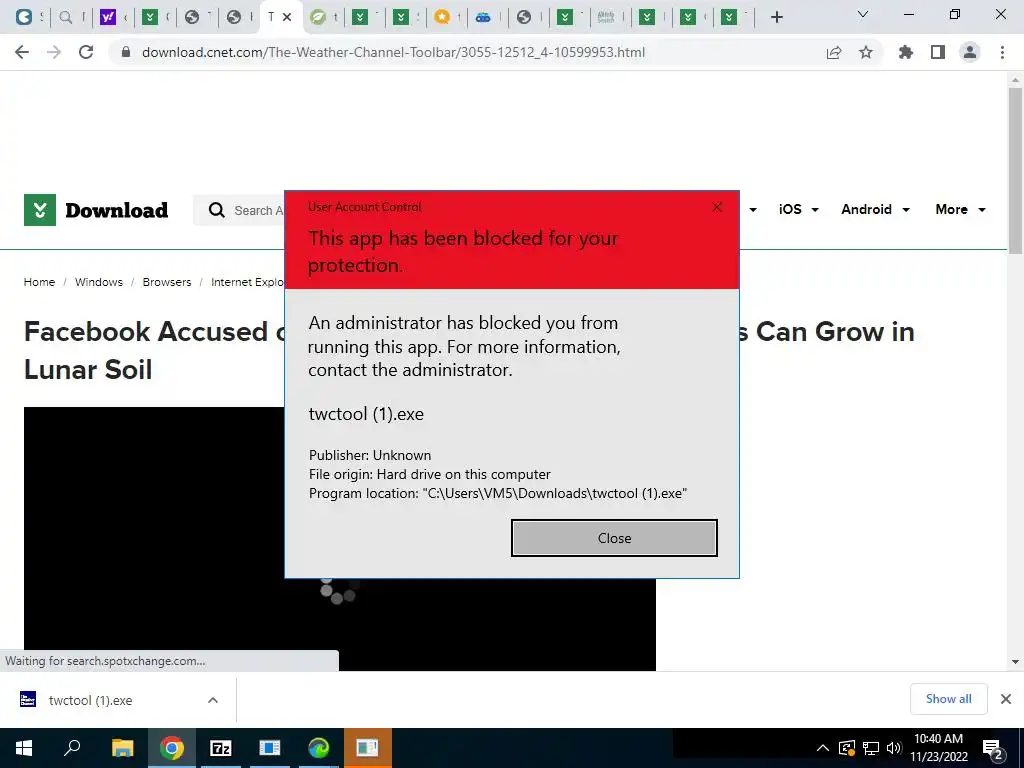Viewport: 1024px width, 768px height.
Task: Reload the current CNET page
Action: point(86,52)
